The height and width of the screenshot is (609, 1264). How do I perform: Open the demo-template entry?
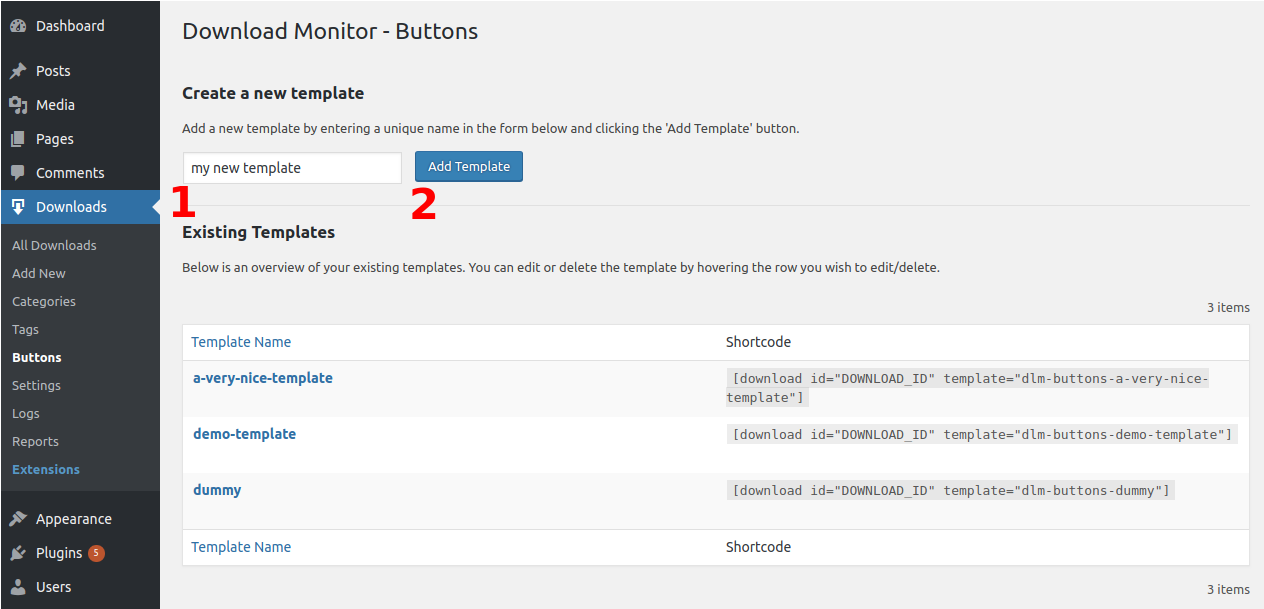point(245,434)
